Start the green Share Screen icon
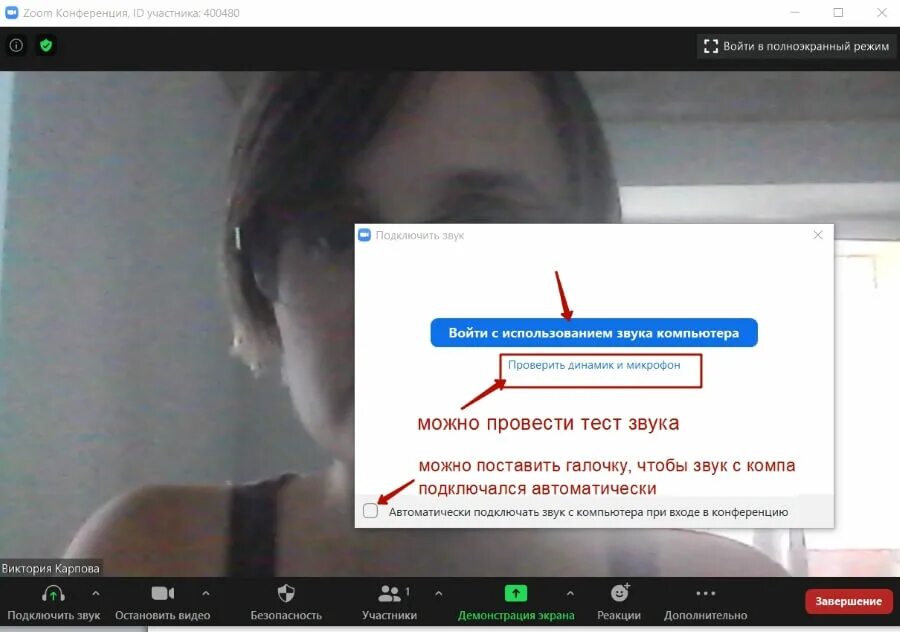 [515, 594]
